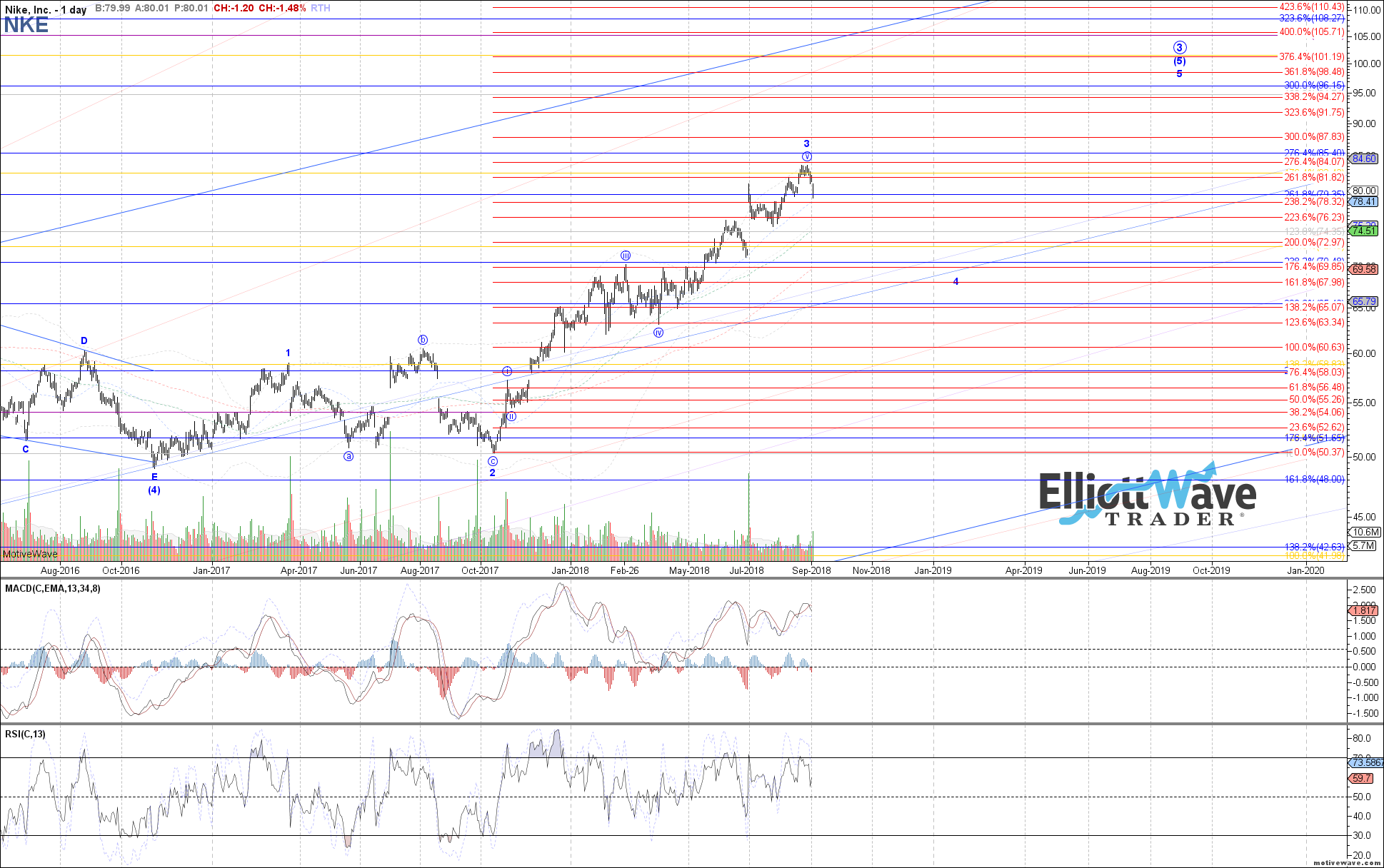Select the 23.6%(52.62) Fibonacci label
The width and height of the screenshot is (1384, 868).
[1316, 427]
